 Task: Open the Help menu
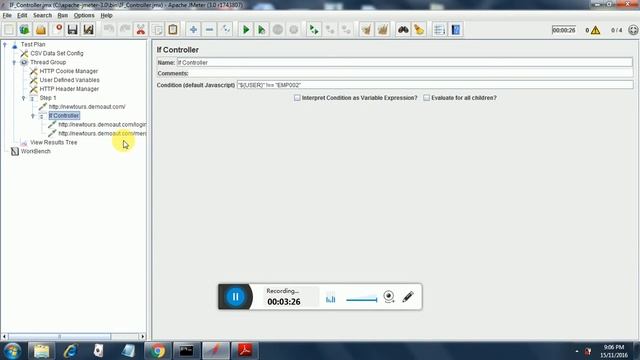click(x=107, y=15)
